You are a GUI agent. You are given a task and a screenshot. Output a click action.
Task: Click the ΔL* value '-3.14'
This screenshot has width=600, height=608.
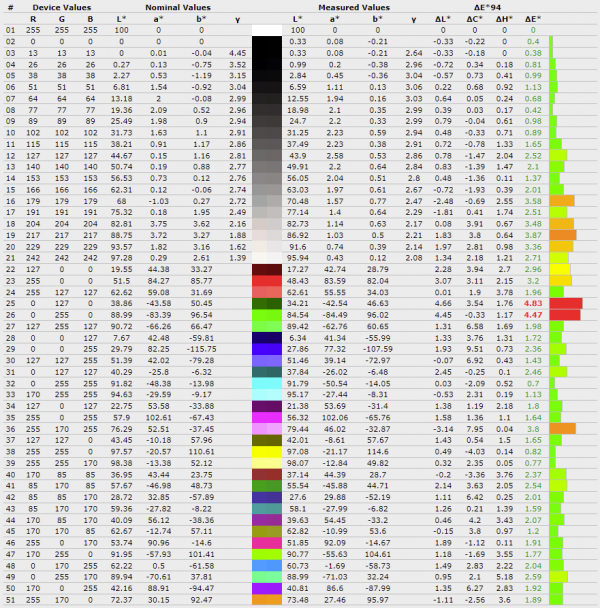point(443,429)
